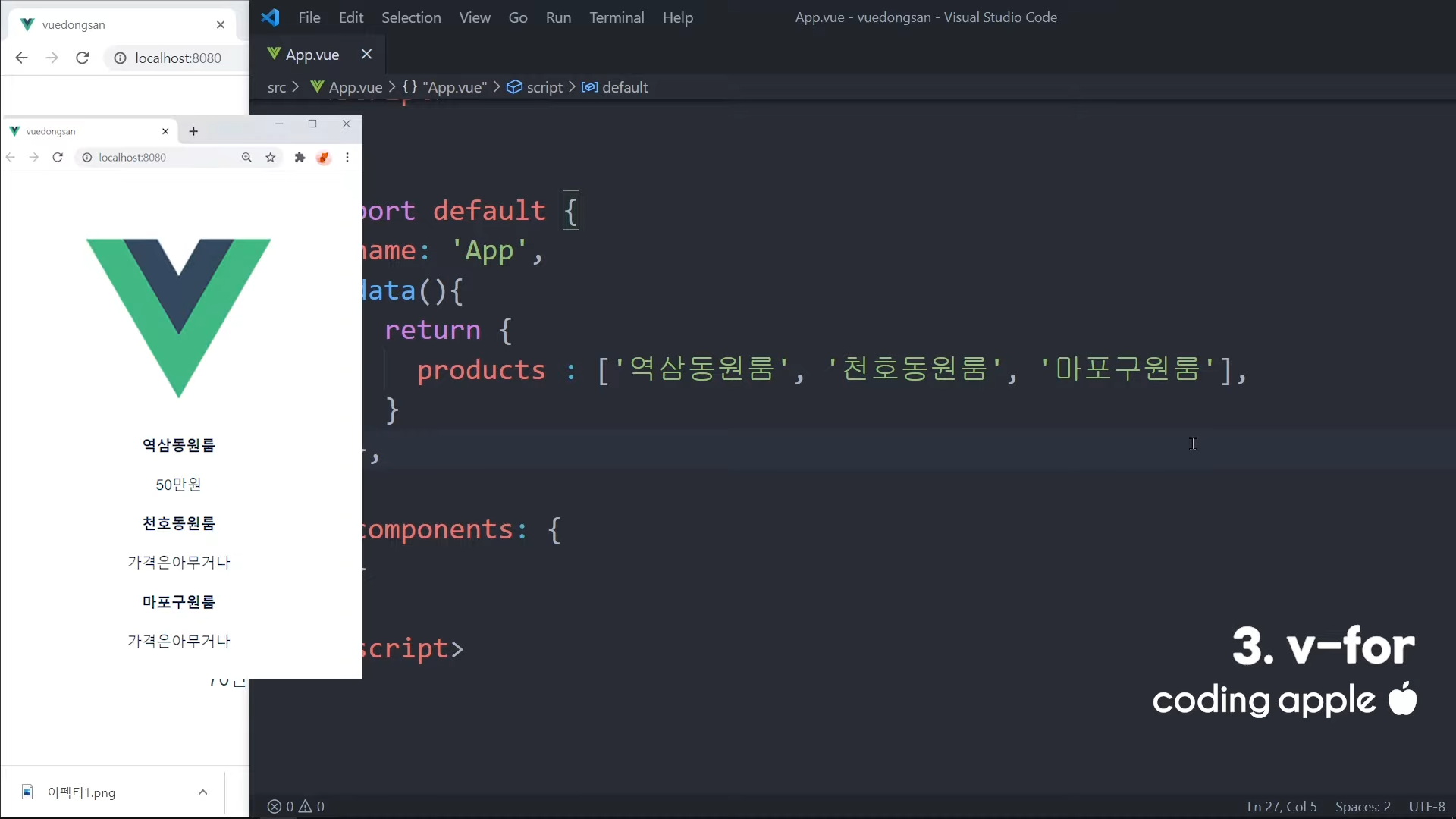
Task: Expand the options for the 이펙터1.png download
Action: [202, 792]
